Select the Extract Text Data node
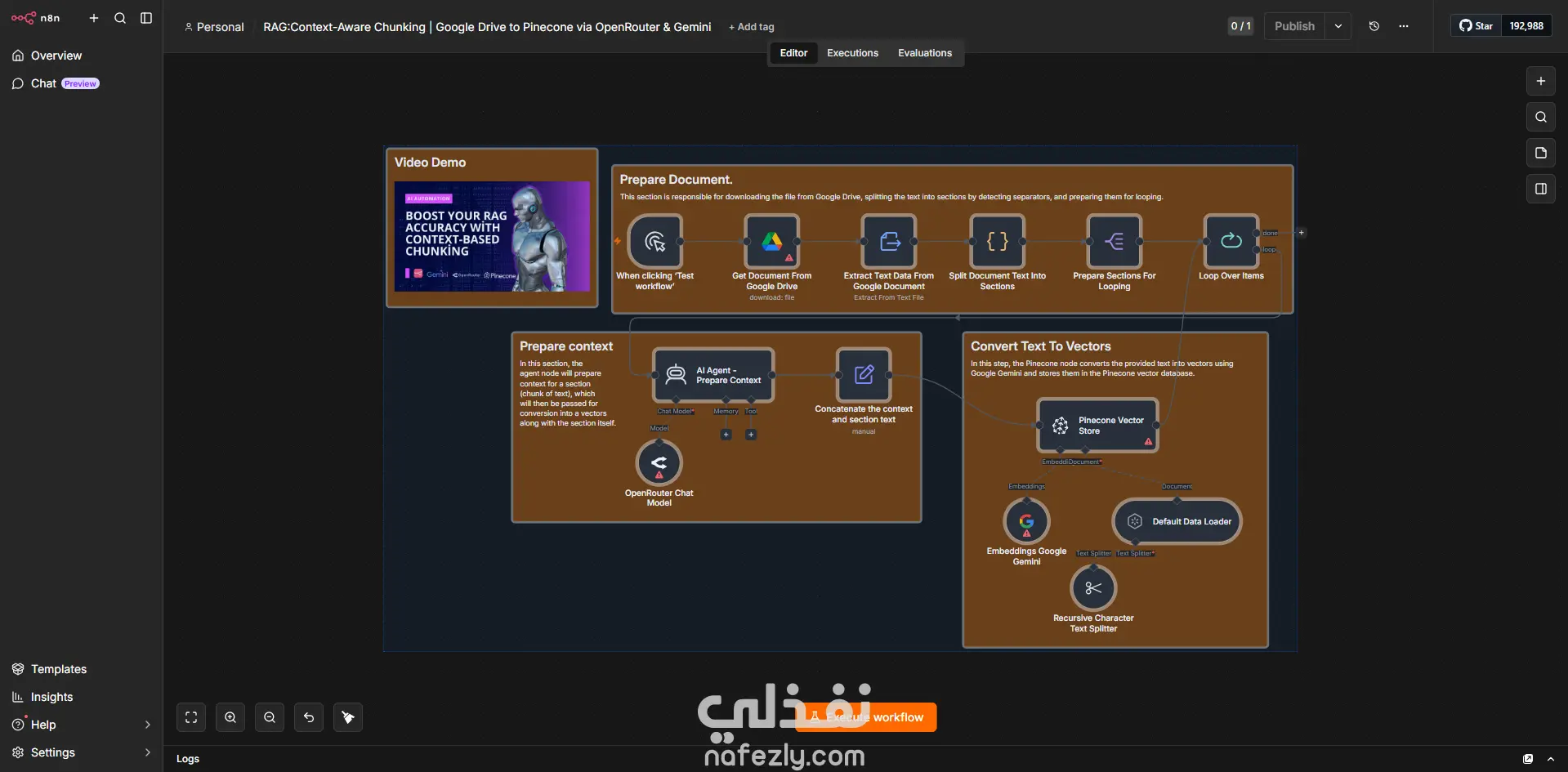This screenshot has width=1568, height=772. (889, 241)
